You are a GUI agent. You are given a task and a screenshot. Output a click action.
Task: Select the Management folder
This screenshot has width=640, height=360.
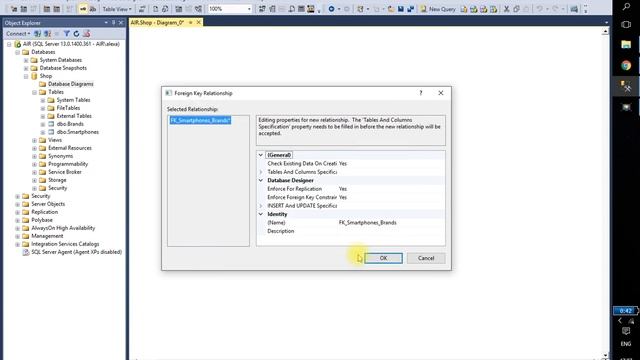47,236
